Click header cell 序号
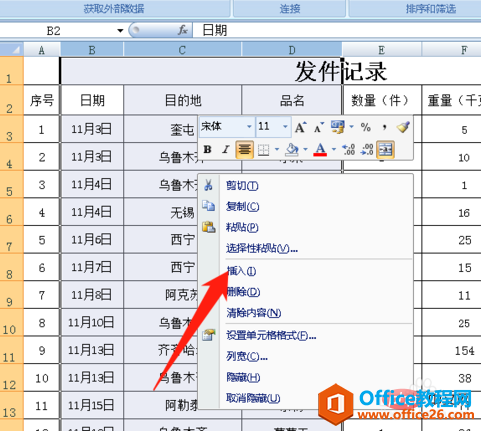 (42, 100)
